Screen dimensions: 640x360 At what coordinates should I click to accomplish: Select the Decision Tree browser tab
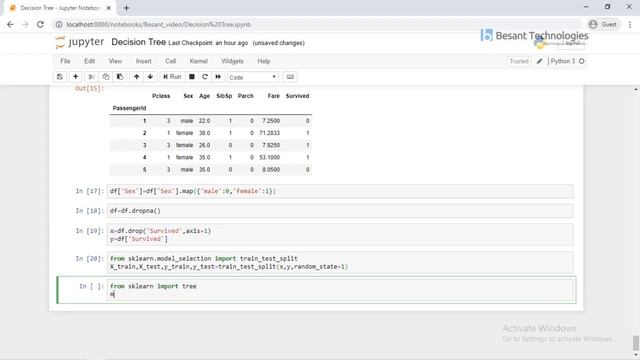(60, 8)
